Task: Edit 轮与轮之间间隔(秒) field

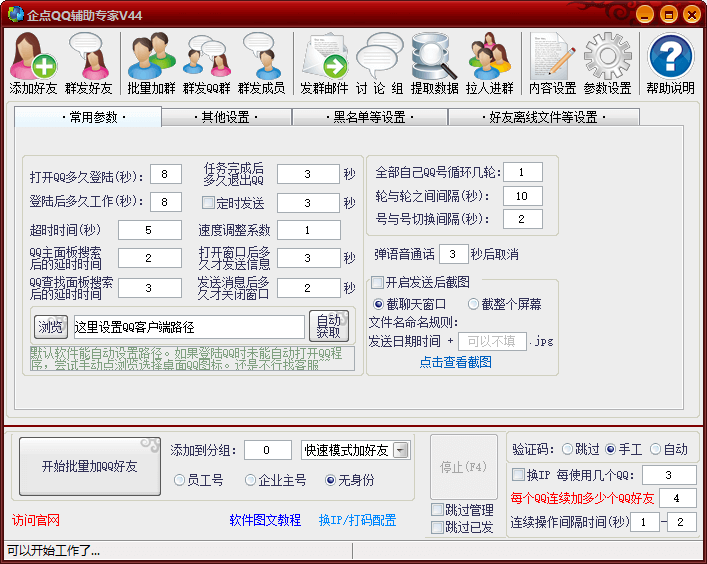Action: click(x=523, y=196)
